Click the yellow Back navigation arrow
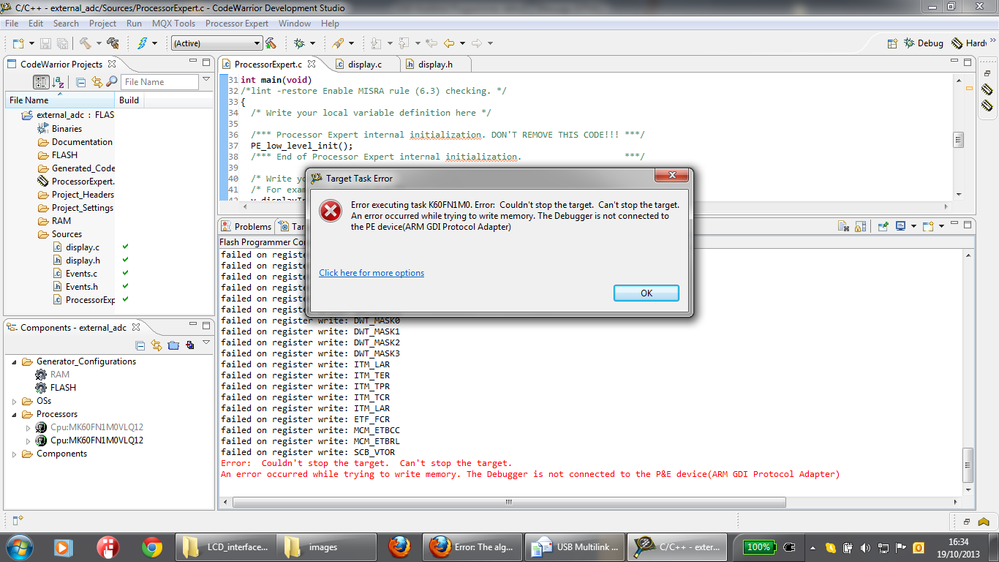Viewport: 999px width, 562px height. point(449,43)
